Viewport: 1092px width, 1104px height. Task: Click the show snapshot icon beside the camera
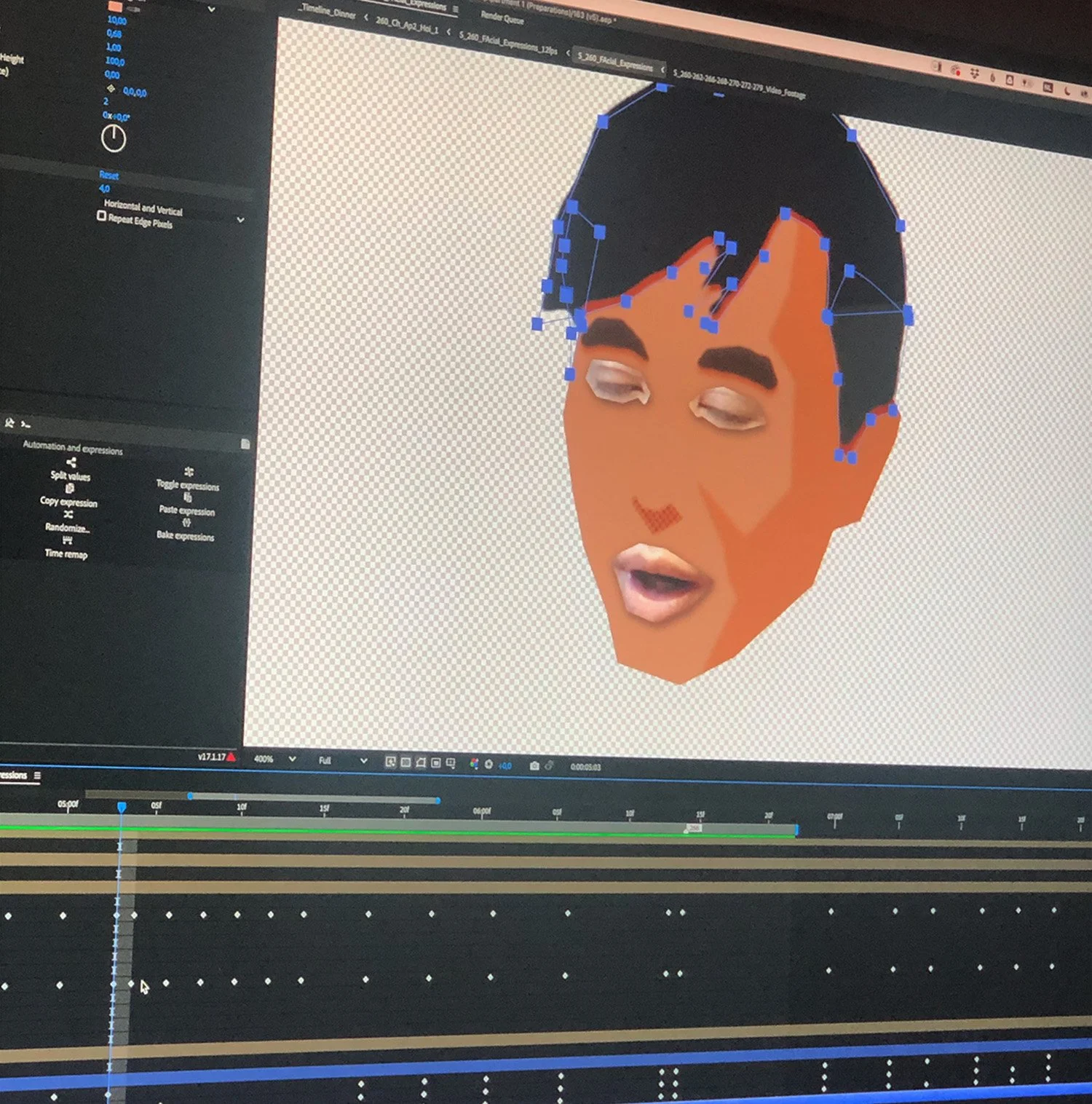pyautogui.click(x=550, y=765)
